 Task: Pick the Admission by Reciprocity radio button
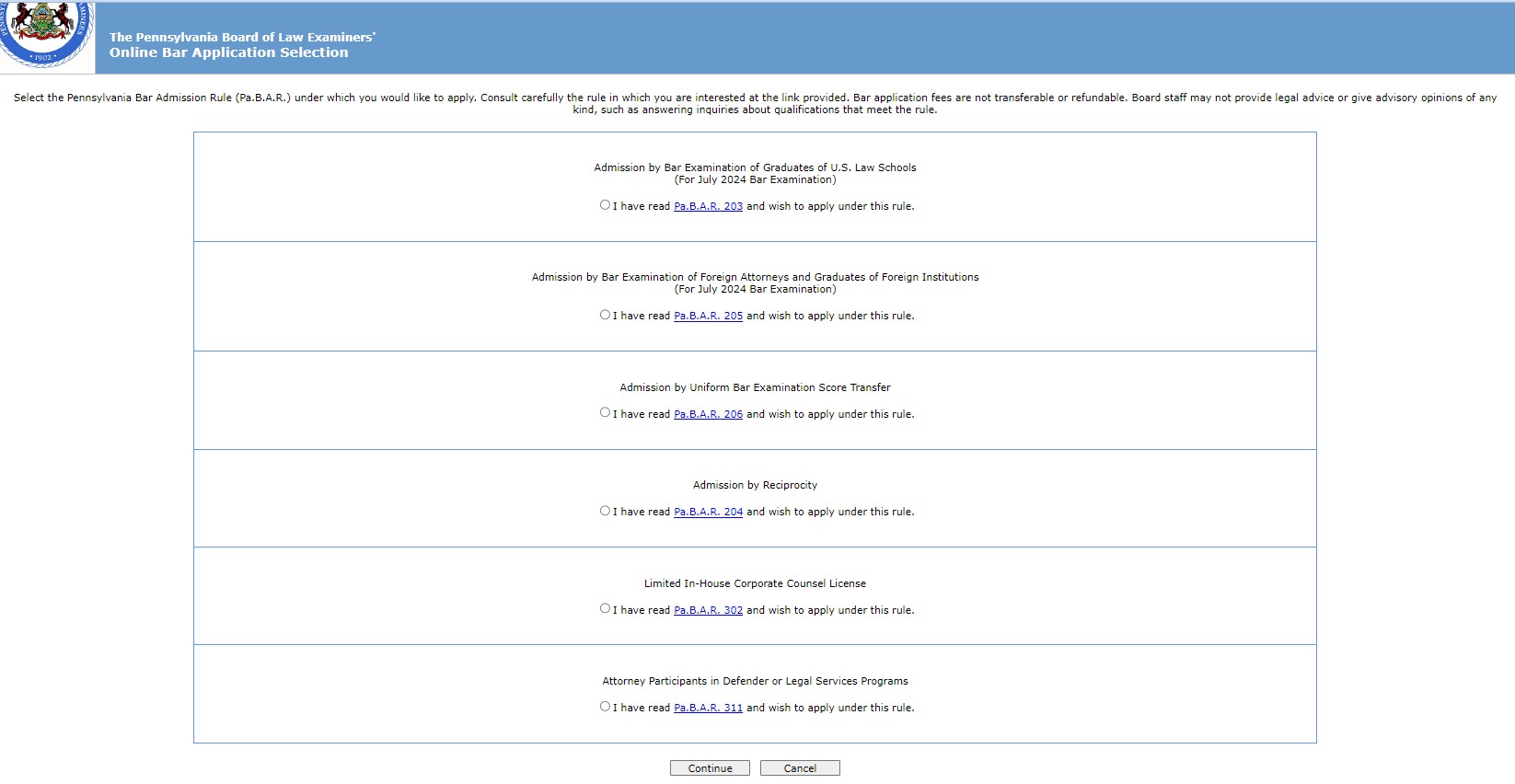coord(605,511)
